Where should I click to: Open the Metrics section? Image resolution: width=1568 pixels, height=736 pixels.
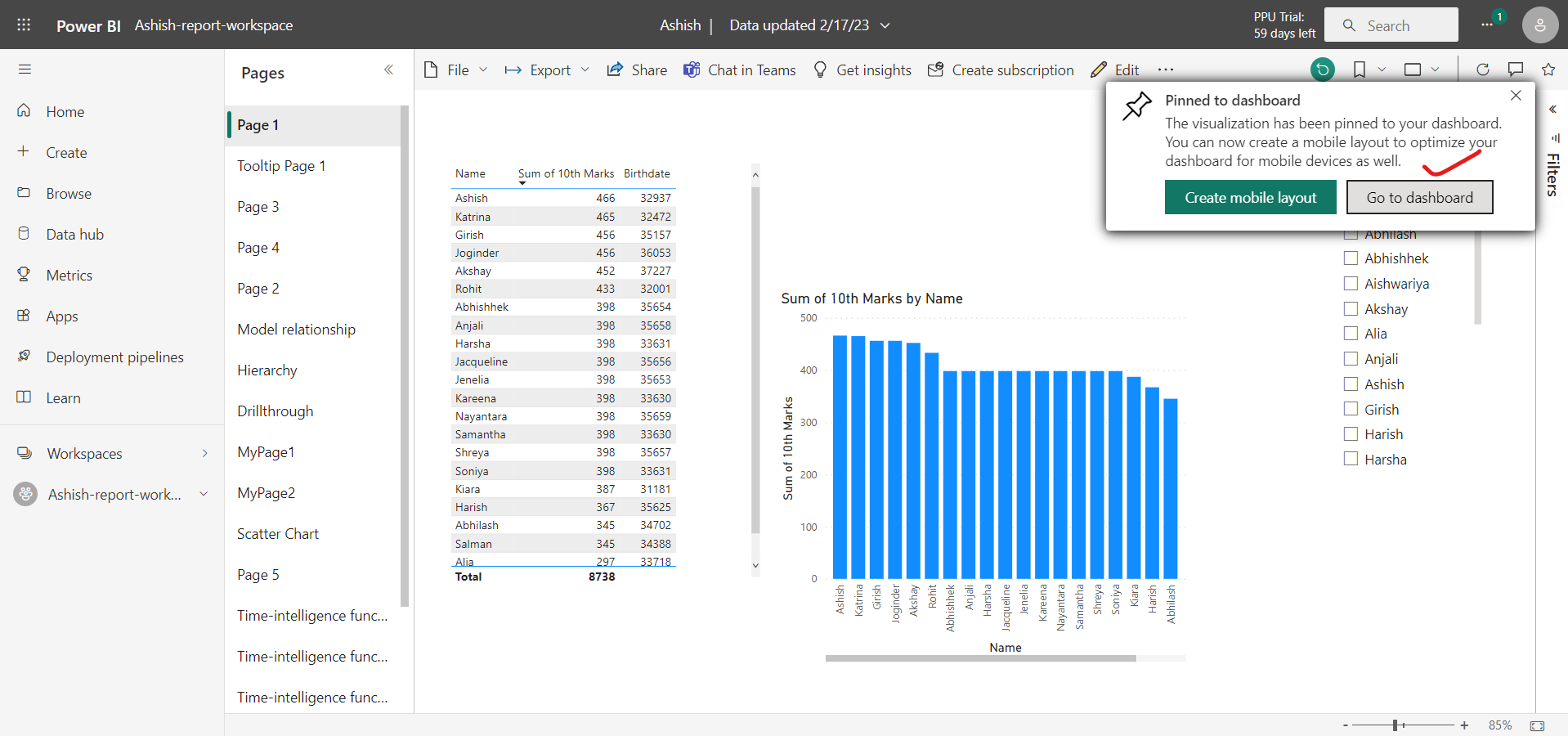pyautogui.click(x=67, y=275)
